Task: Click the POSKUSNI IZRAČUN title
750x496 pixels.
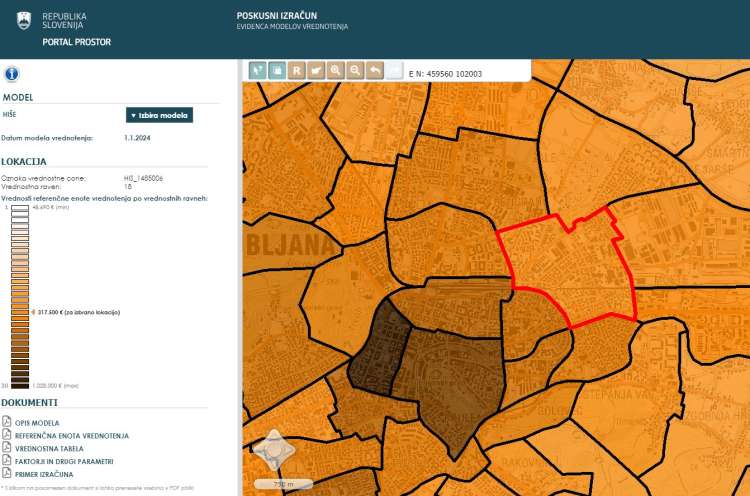Action: pos(277,16)
